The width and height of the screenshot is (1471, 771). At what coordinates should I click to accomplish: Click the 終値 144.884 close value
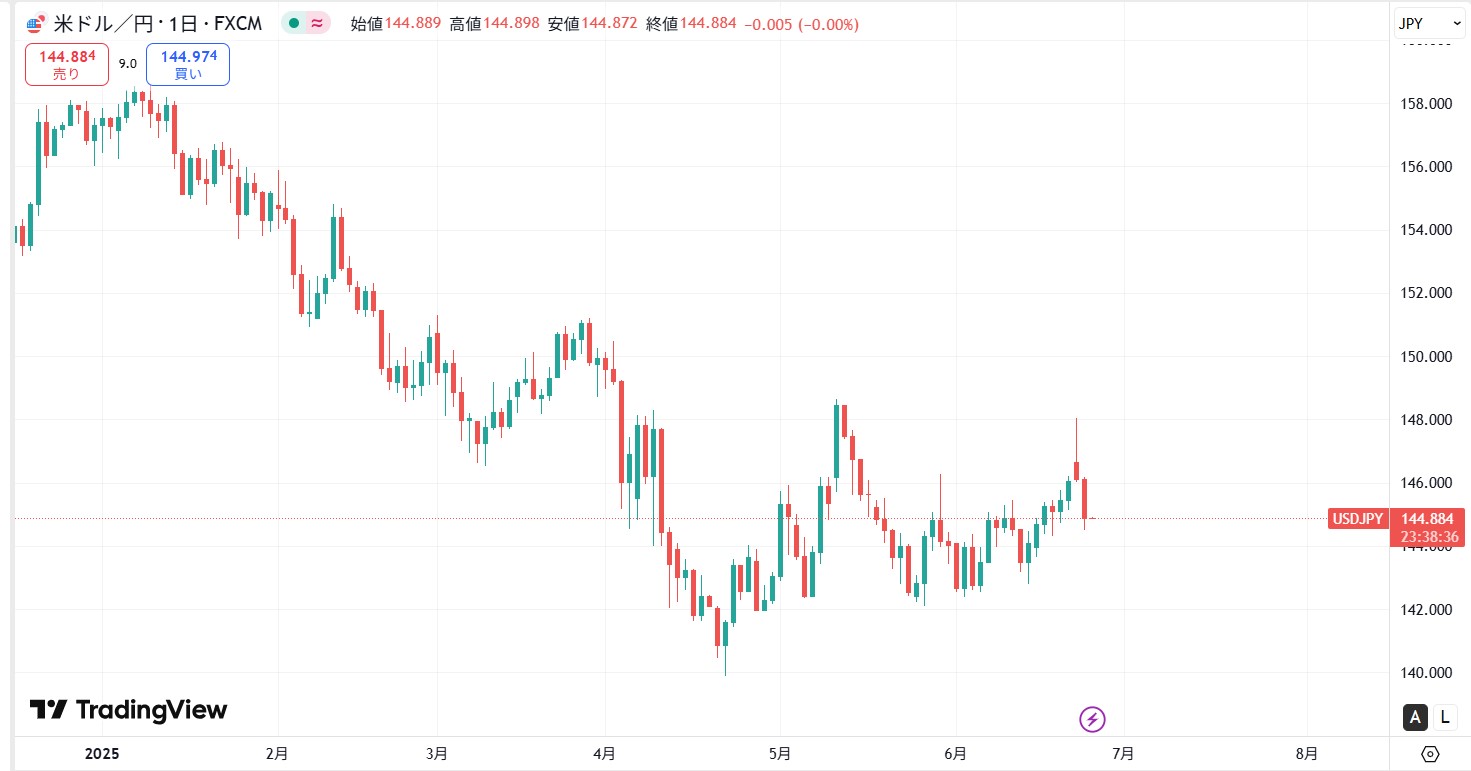[692, 24]
